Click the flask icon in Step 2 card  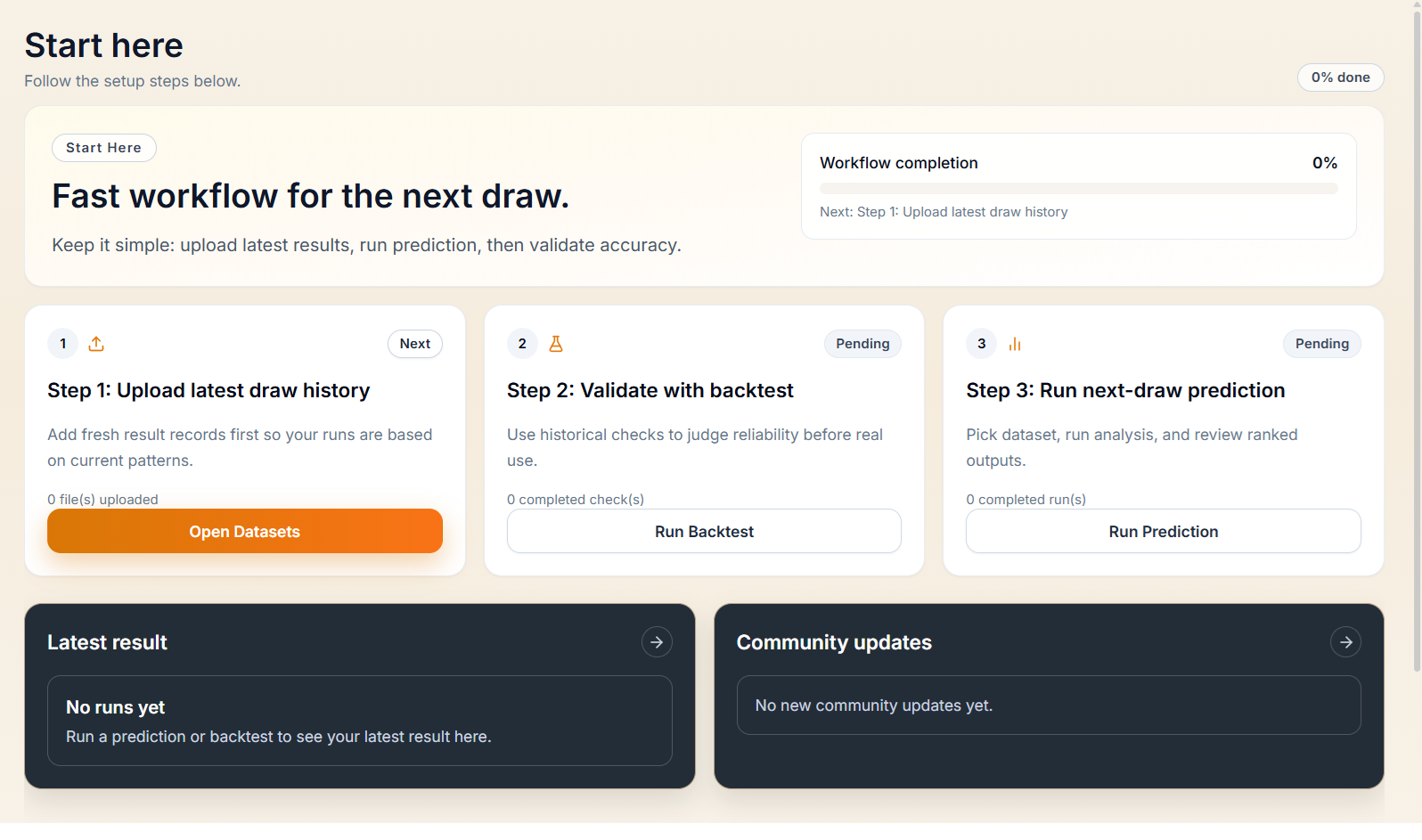(556, 344)
